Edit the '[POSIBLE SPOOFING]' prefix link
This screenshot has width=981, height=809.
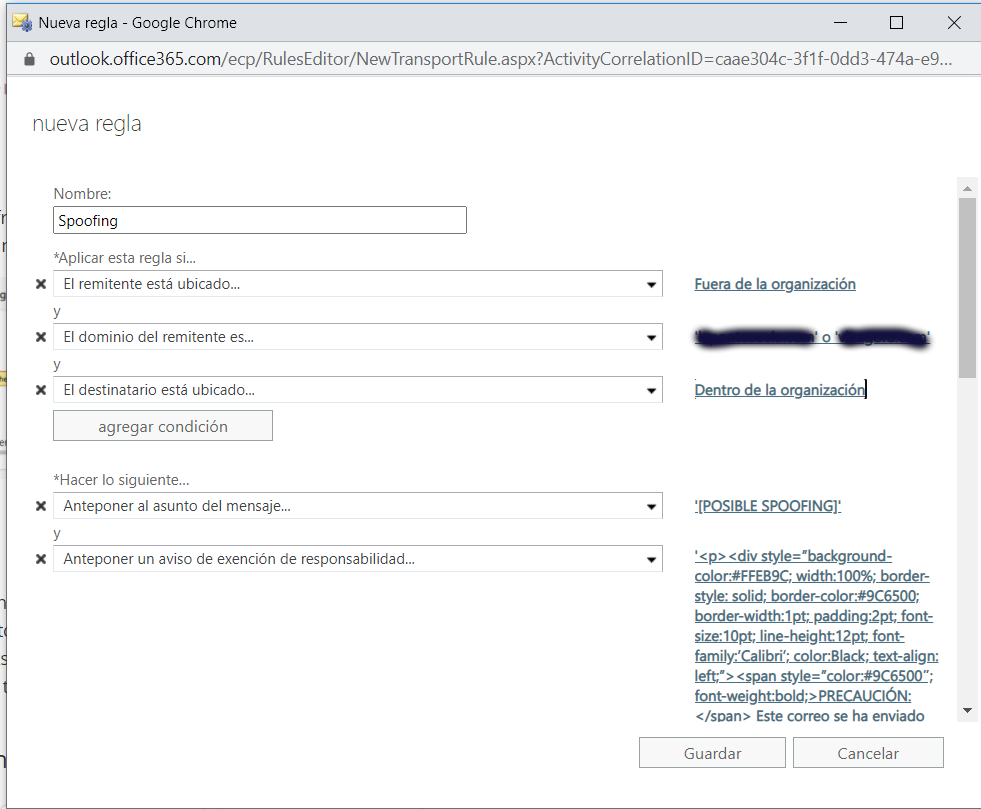pyautogui.click(x=767, y=506)
